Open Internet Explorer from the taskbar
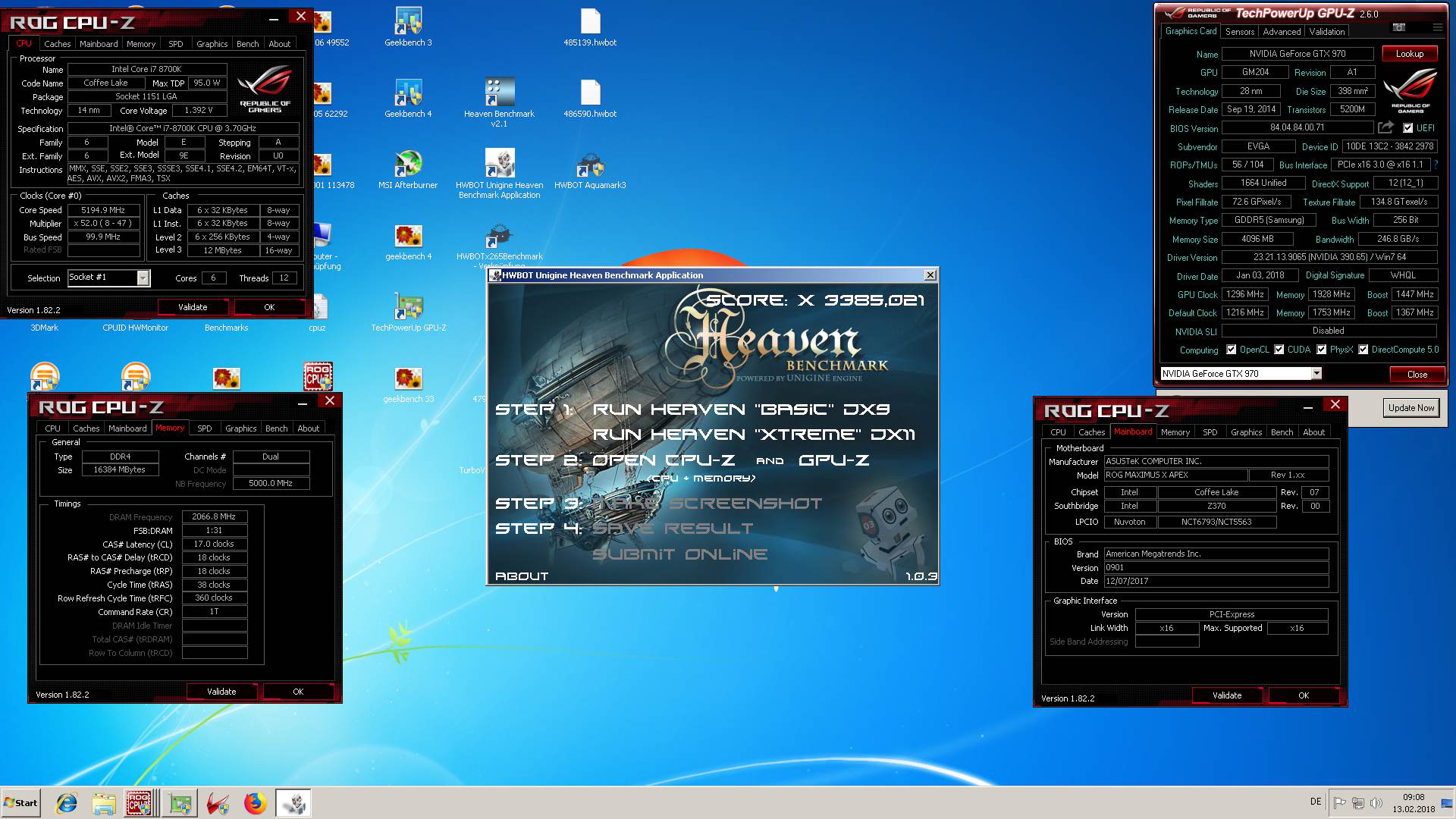The height and width of the screenshot is (819, 1456). tap(67, 803)
